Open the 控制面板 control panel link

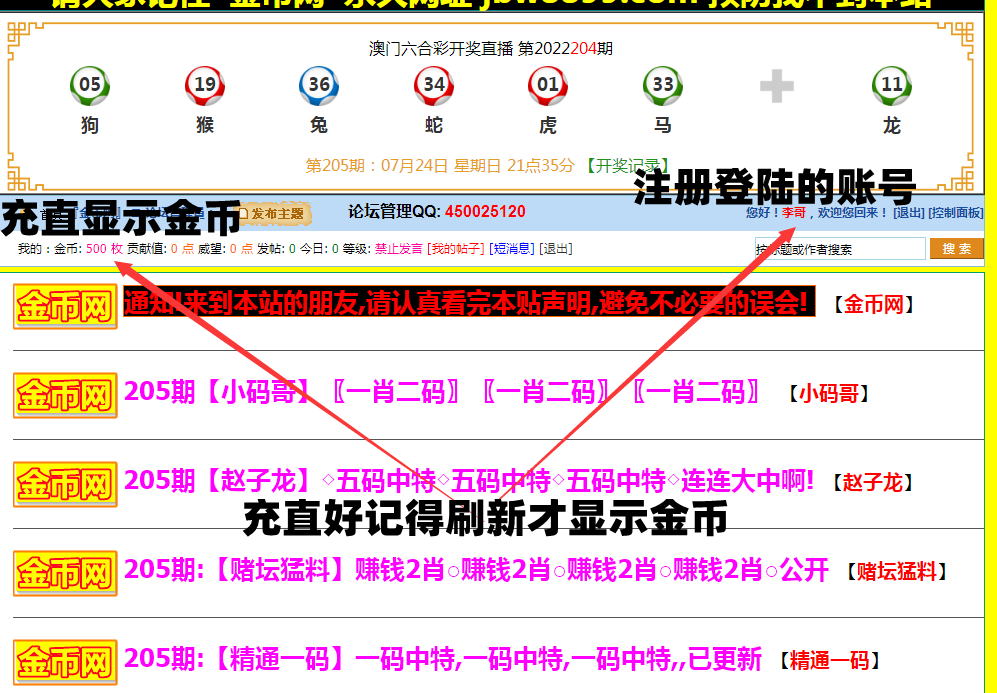pos(955,213)
